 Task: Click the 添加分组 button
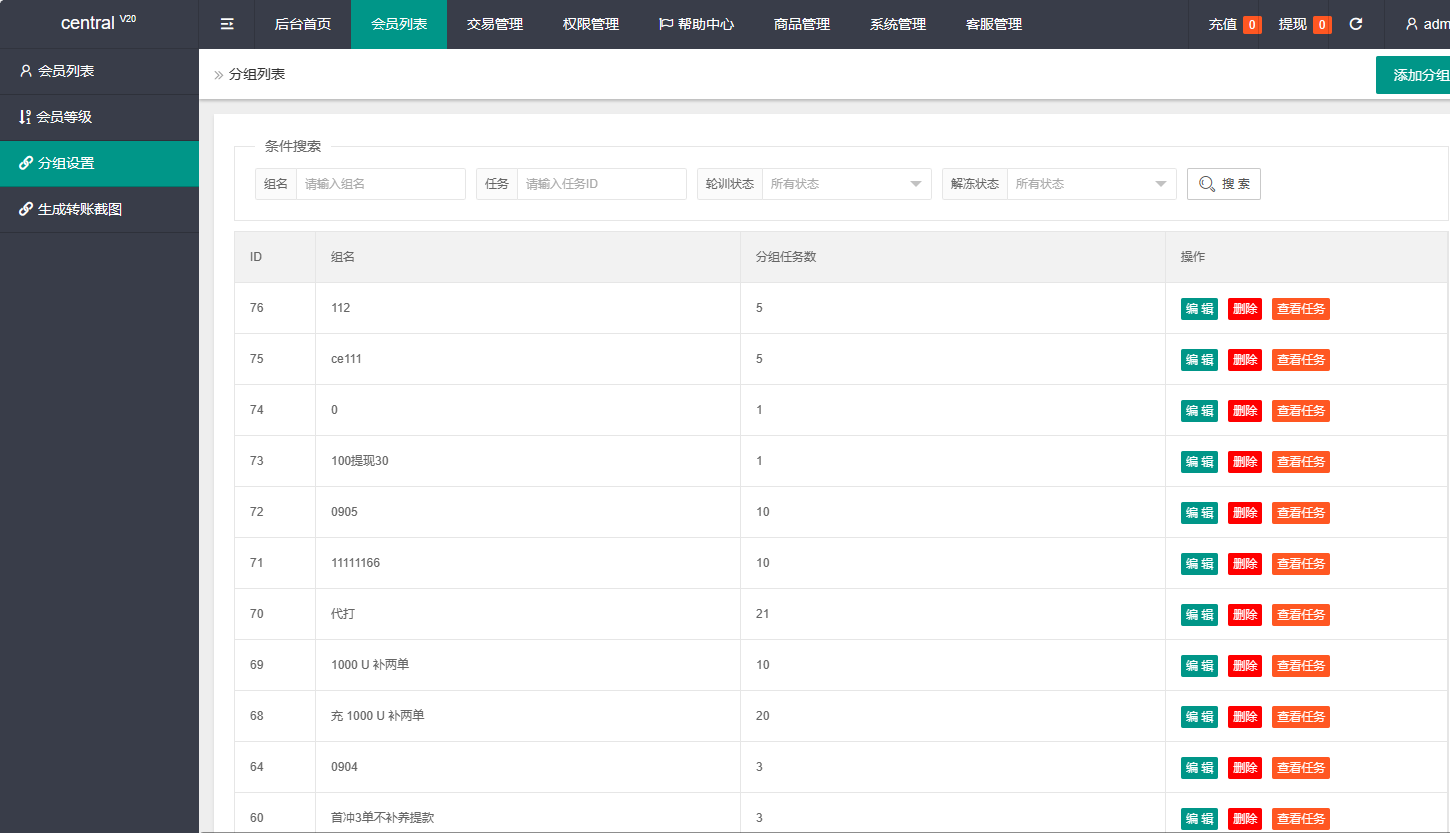coord(1413,75)
